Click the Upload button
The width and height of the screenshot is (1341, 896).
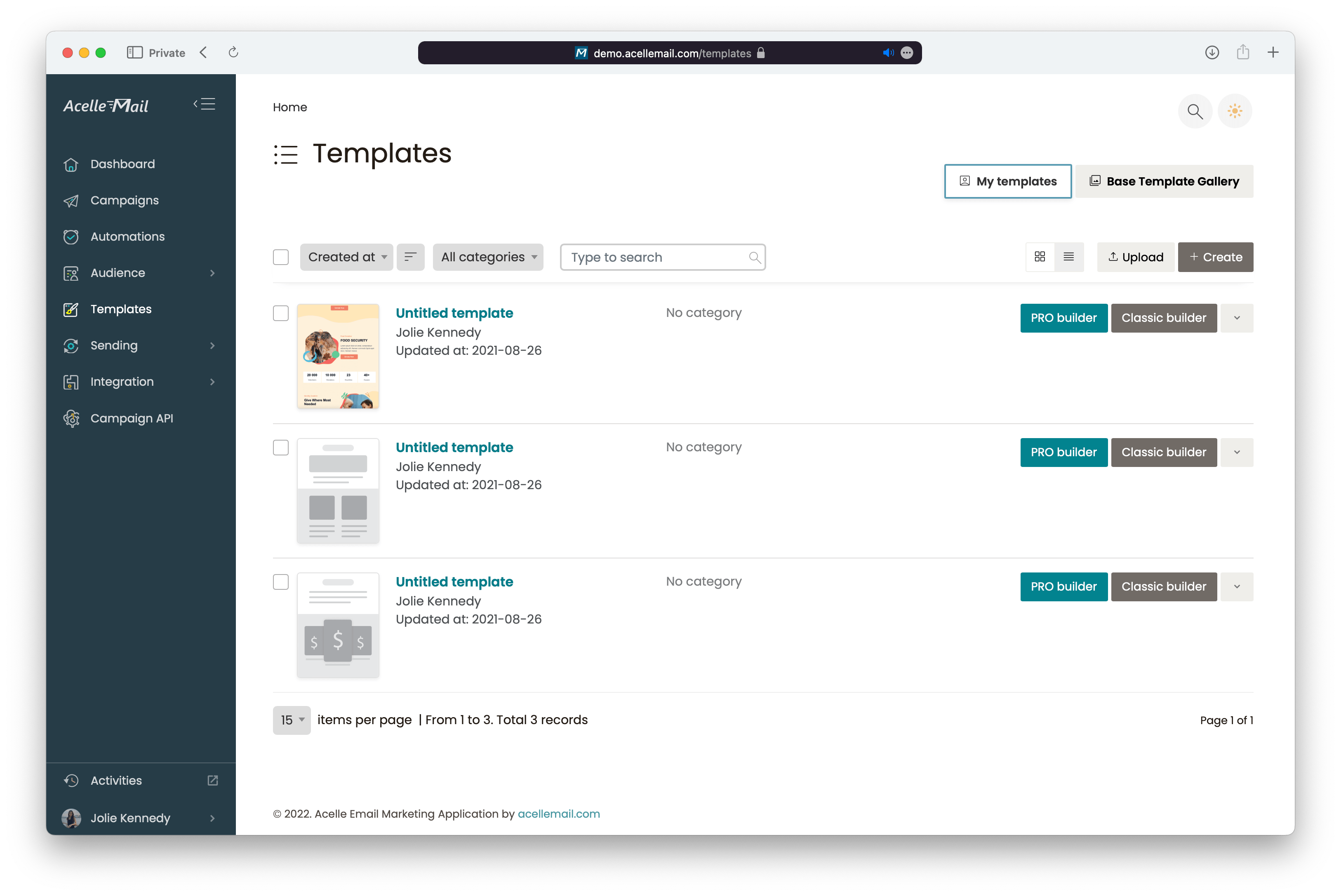(x=1135, y=257)
